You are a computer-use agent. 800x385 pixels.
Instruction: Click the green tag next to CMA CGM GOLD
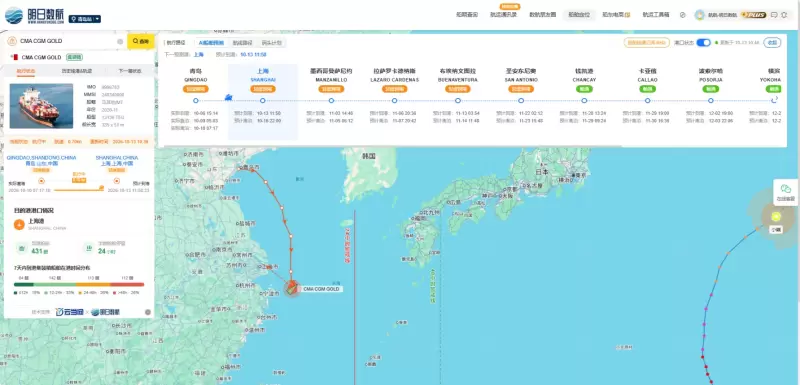point(74,57)
